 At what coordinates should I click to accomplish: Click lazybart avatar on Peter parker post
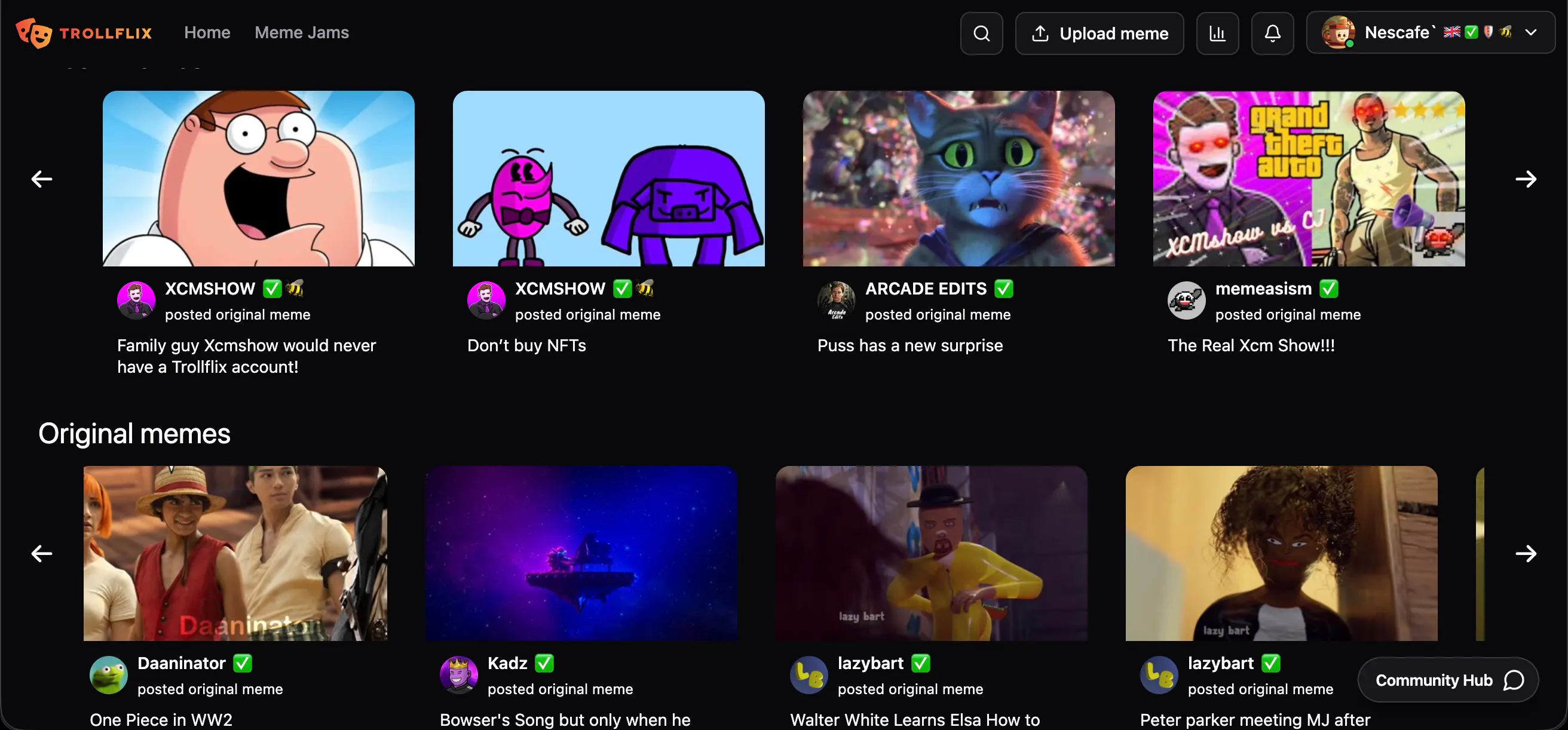click(1158, 674)
